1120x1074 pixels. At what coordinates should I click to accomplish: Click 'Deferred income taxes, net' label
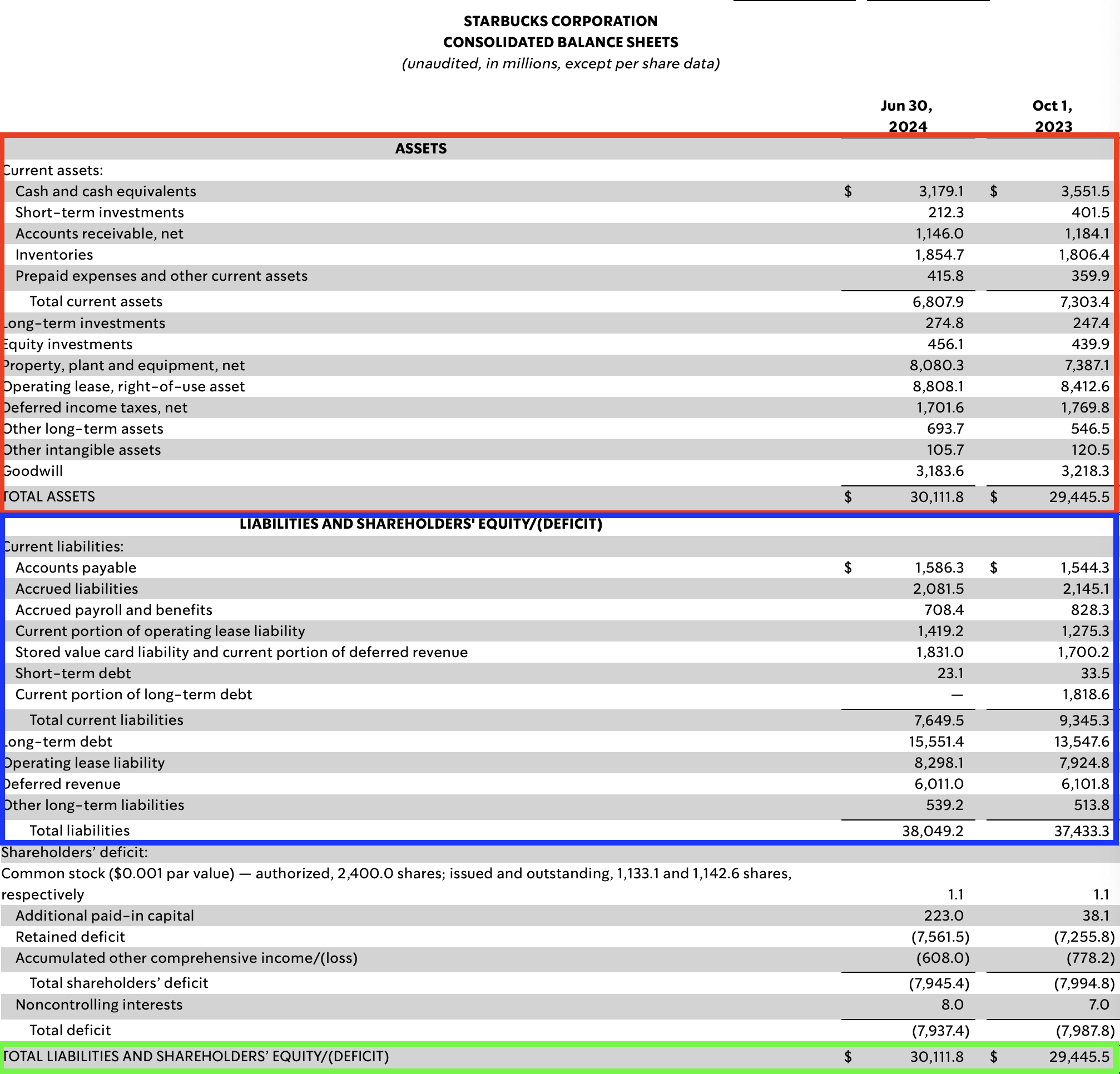(x=95, y=408)
